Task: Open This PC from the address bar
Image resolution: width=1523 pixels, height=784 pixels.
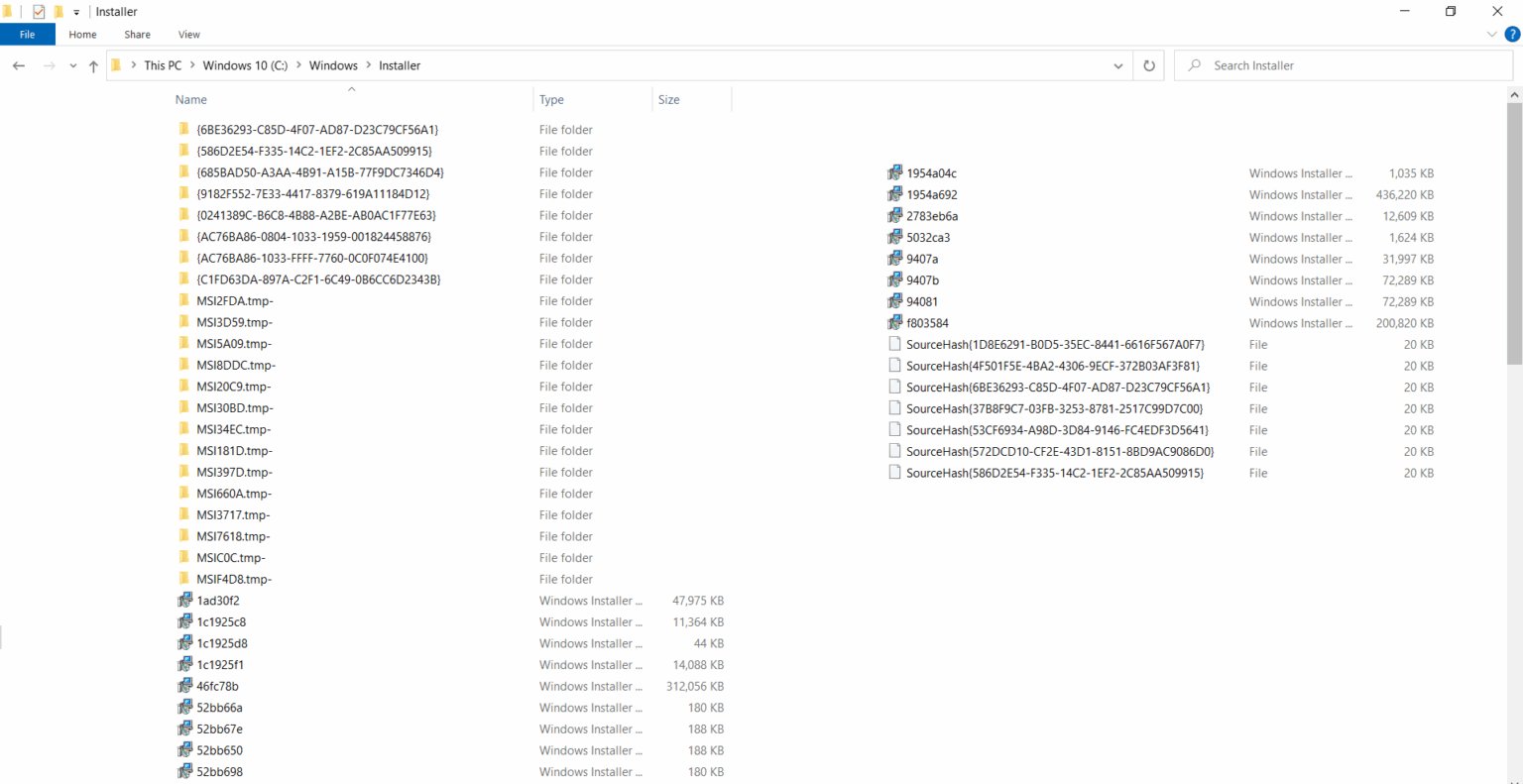Action: click(163, 65)
